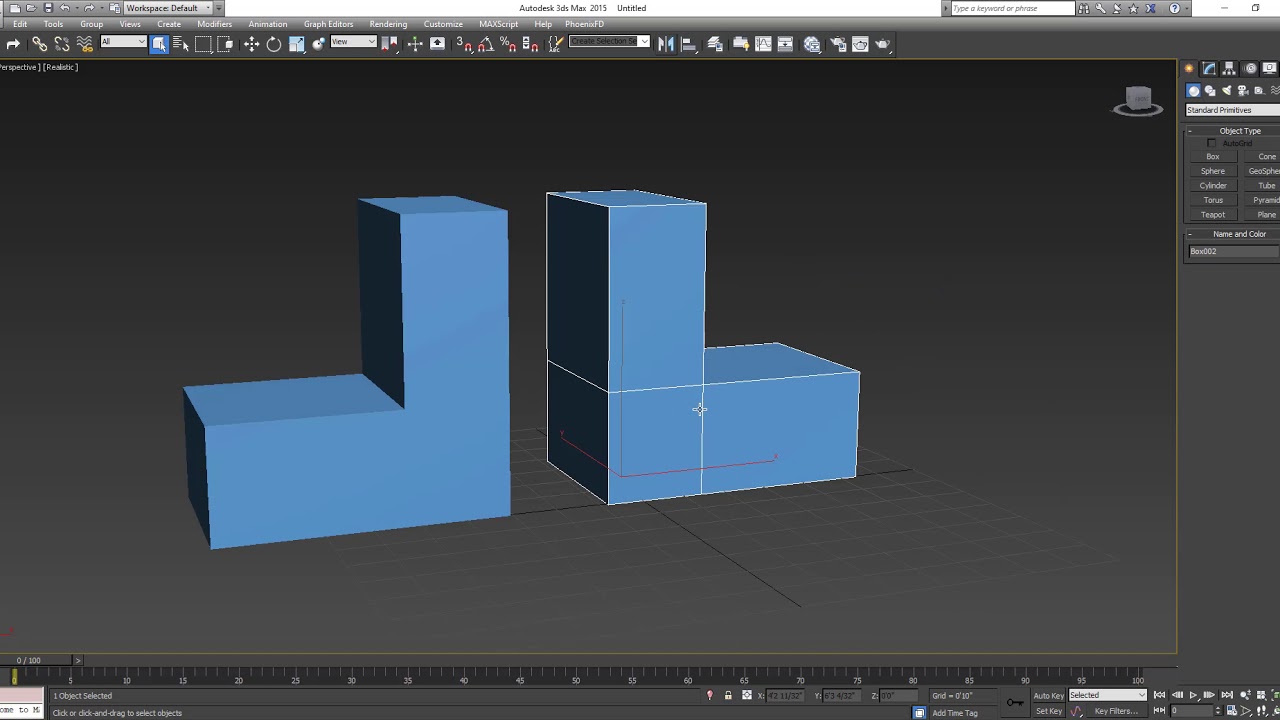1280x720 pixels.
Task: Click the Cylinder primitive button
Action: tap(1213, 186)
